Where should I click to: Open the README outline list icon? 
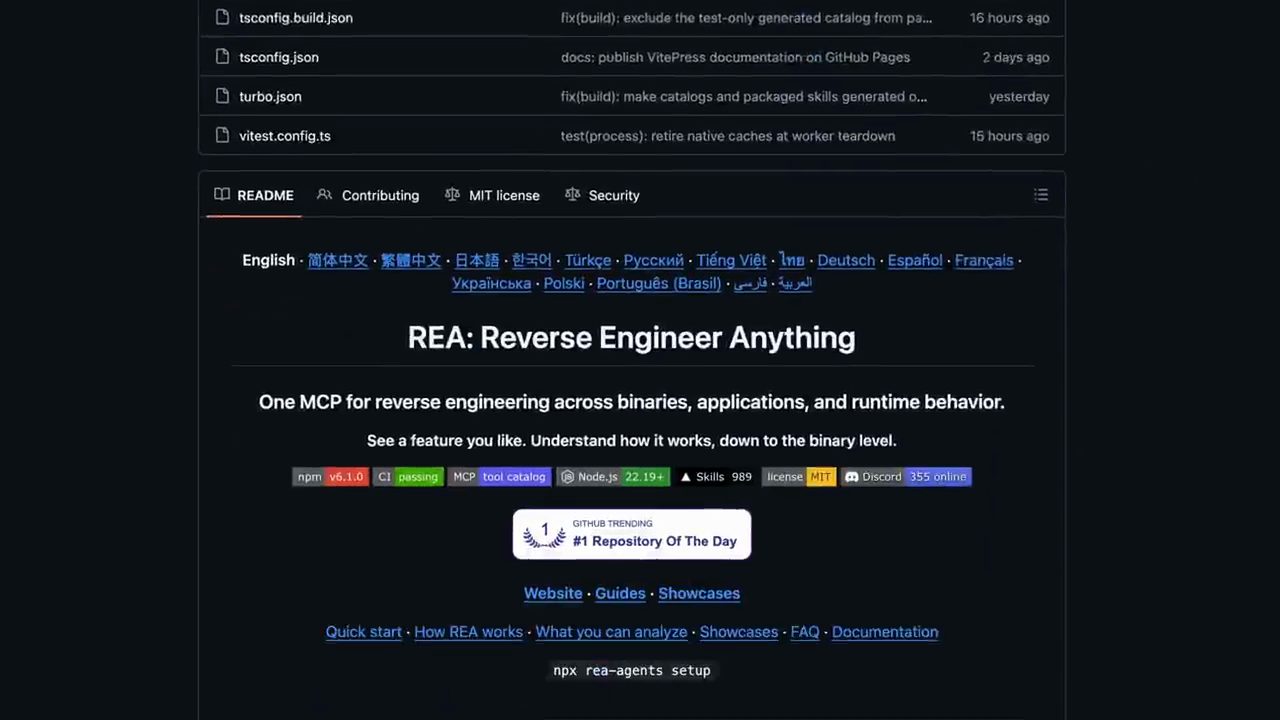click(1041, 195)
